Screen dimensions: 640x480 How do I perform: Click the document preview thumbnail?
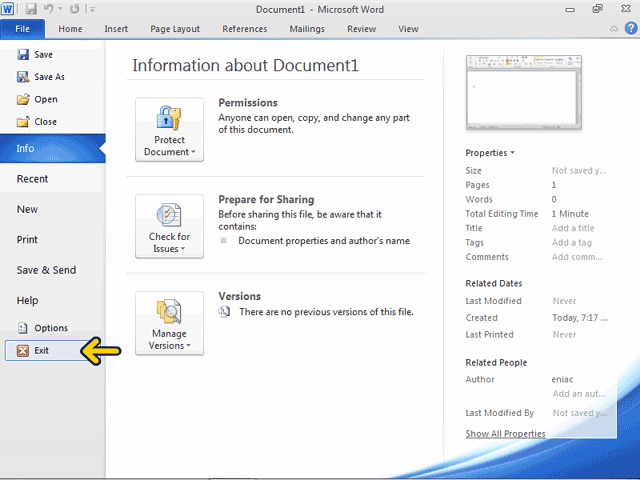[x=524, y=93]
